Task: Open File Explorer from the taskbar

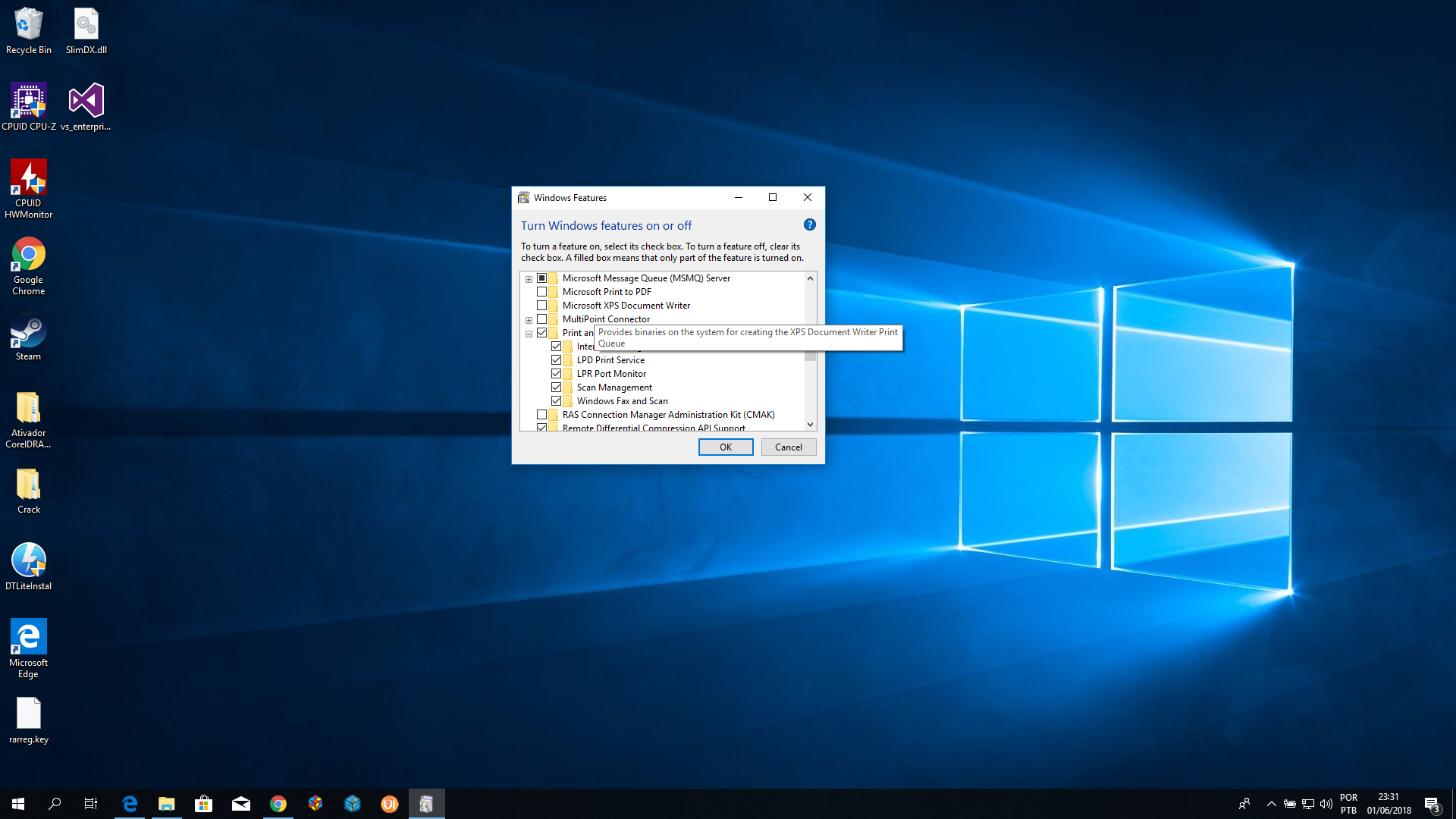Action: pos(167,804)
